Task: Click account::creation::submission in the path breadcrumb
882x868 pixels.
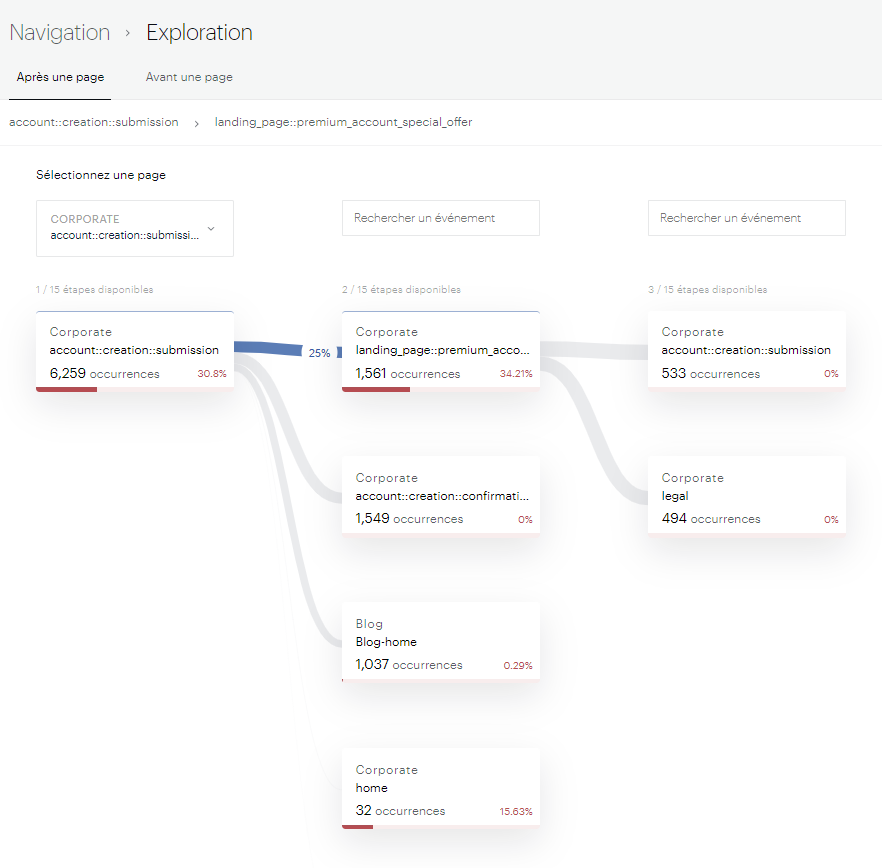Action: pos(94,122)
